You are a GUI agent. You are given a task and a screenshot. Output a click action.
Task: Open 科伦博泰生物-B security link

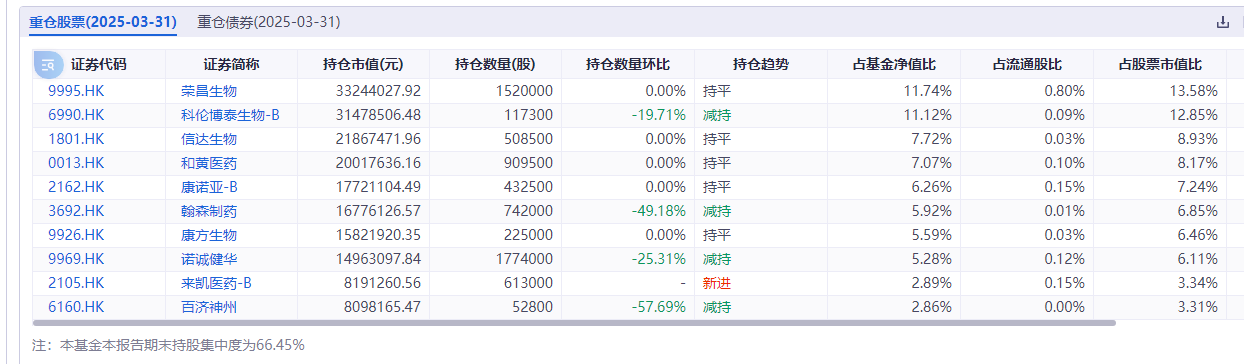pyautogui.click(x=230, y=115)
